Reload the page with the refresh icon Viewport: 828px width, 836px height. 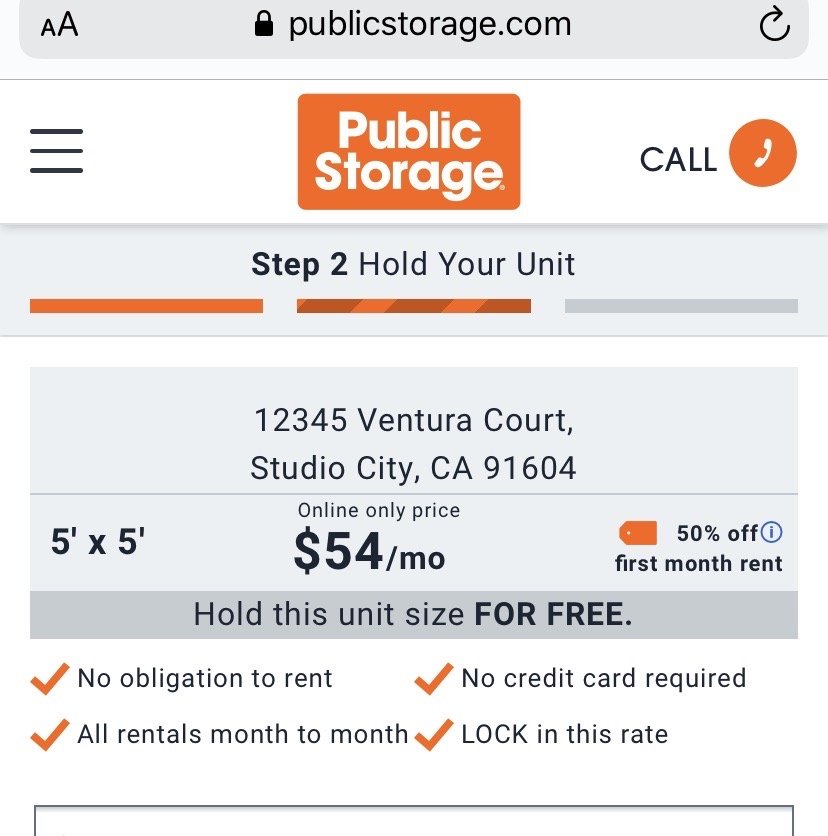(x=774, y=26)
